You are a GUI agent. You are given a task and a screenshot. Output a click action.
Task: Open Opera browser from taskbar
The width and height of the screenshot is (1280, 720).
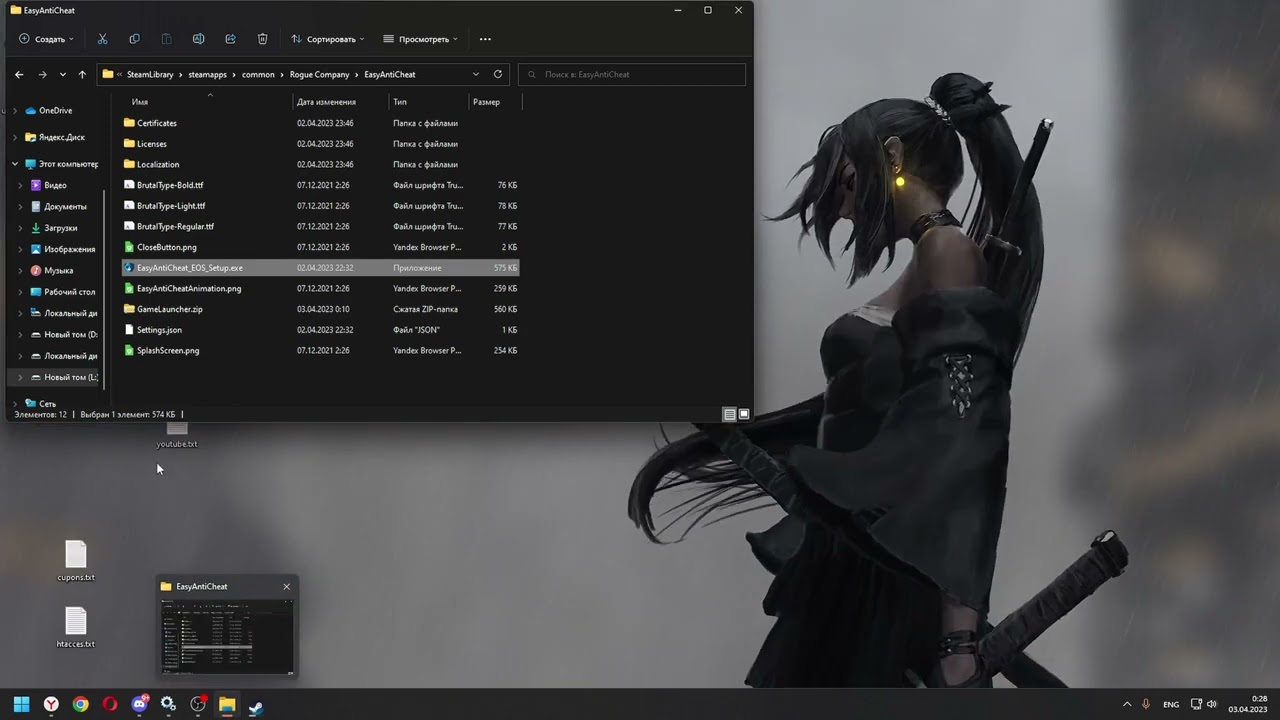[110, 704]
